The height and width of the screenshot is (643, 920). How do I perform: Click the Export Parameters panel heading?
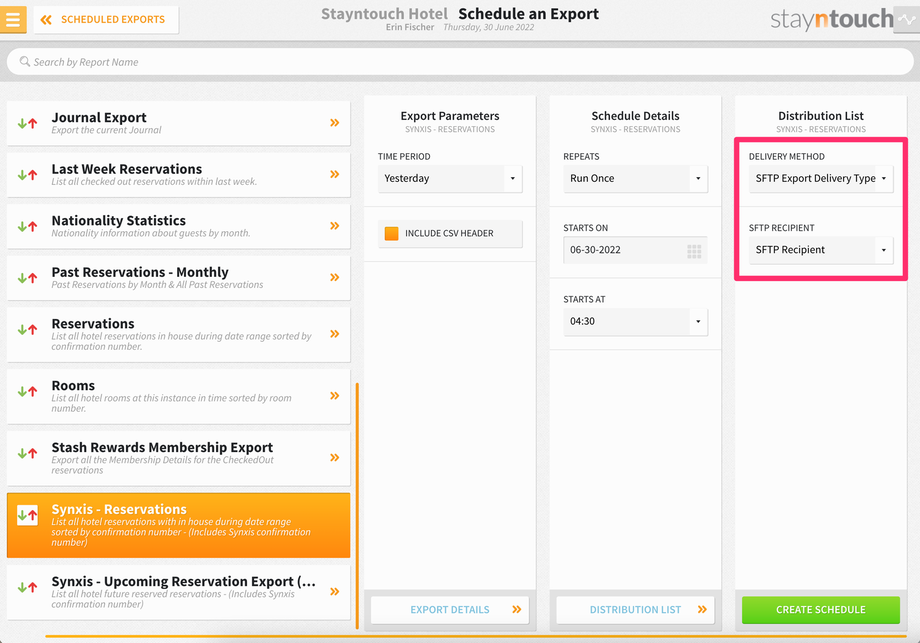[x=450, y=116]
